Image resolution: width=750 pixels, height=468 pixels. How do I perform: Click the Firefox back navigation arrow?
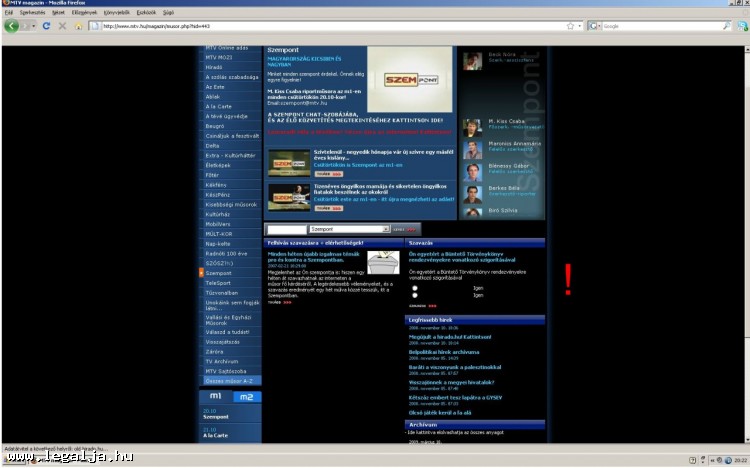pos(11,26)
